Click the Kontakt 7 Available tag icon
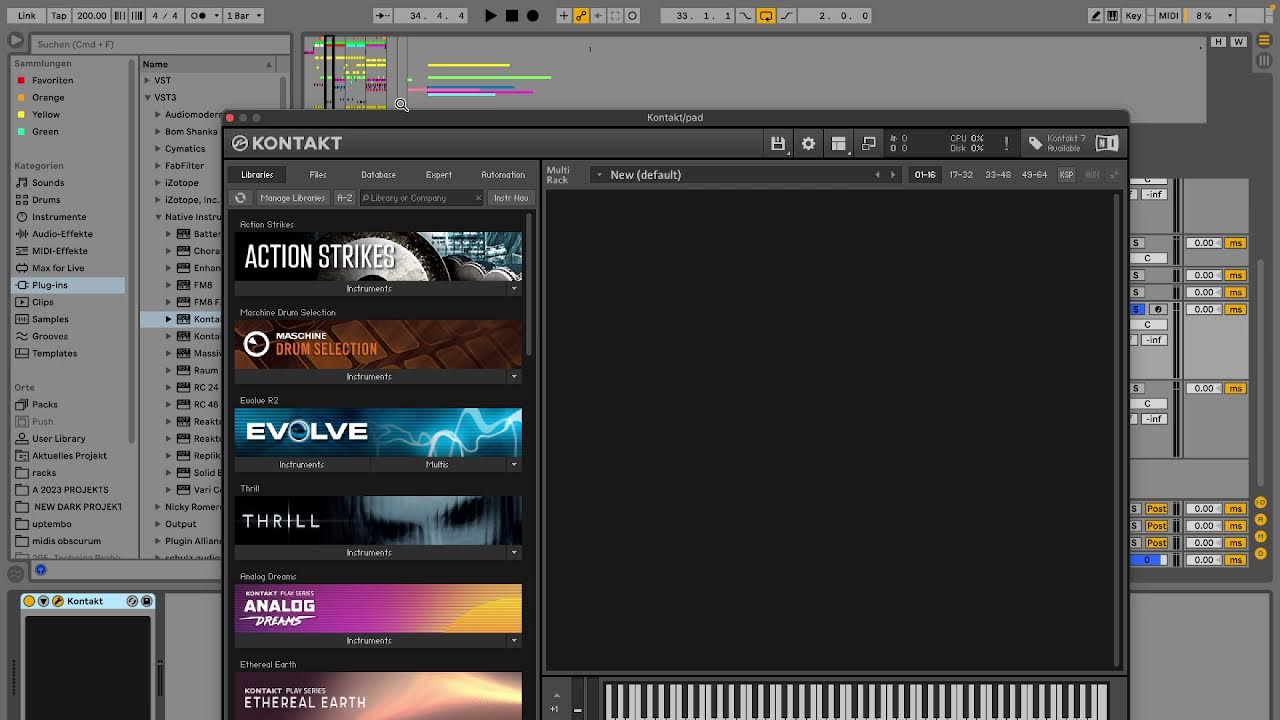 point(1035,144)
